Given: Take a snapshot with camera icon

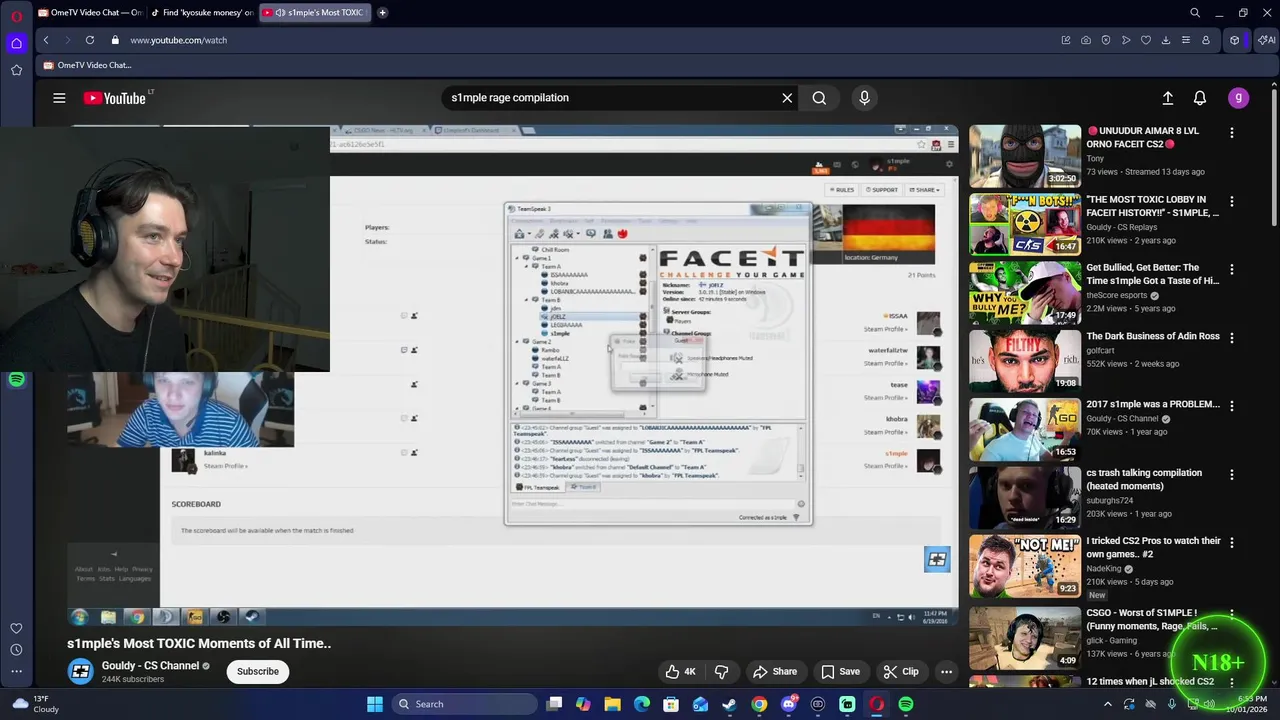Looking at the screenshot, I should click(x=1086, y=40).
